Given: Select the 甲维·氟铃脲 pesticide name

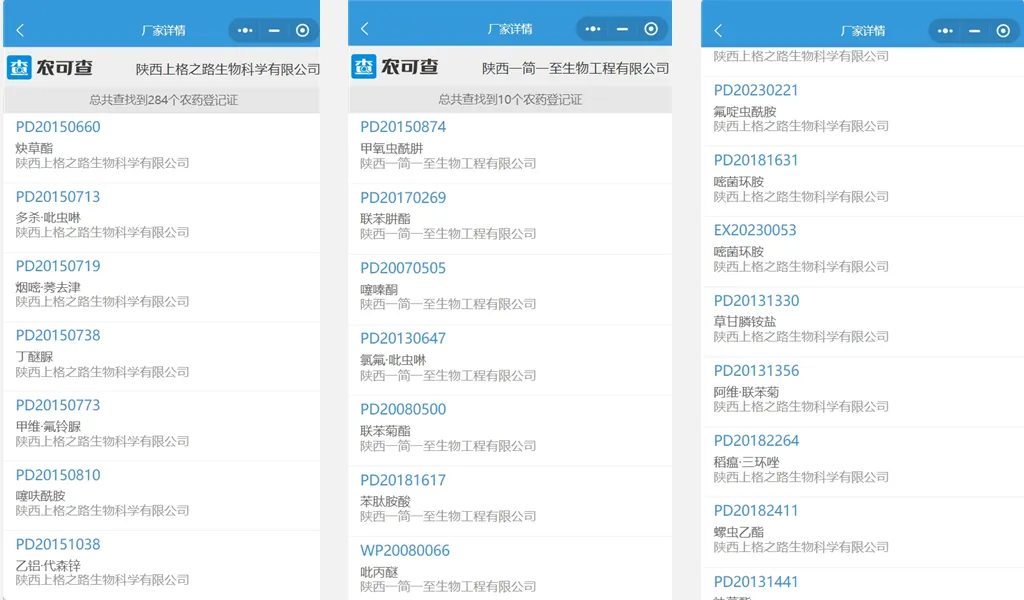Looking at the screenshot, I should [x=48, y=426].
